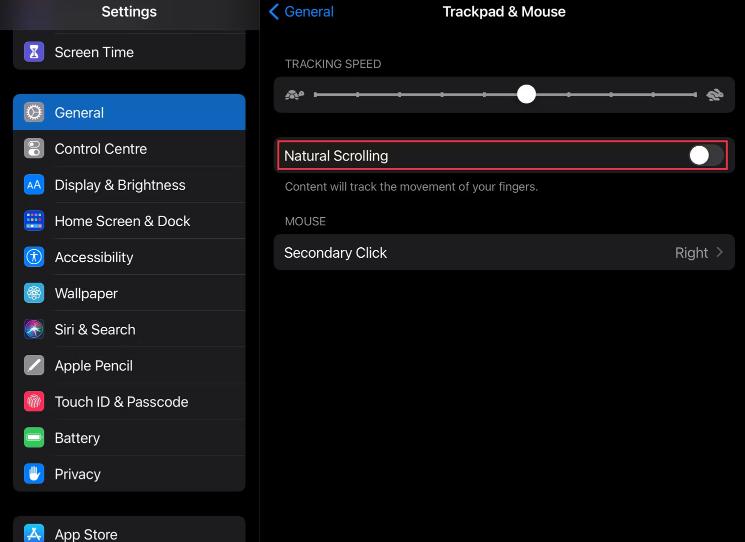
Task: Go back to General with the chevron
Action: point(274,11)
